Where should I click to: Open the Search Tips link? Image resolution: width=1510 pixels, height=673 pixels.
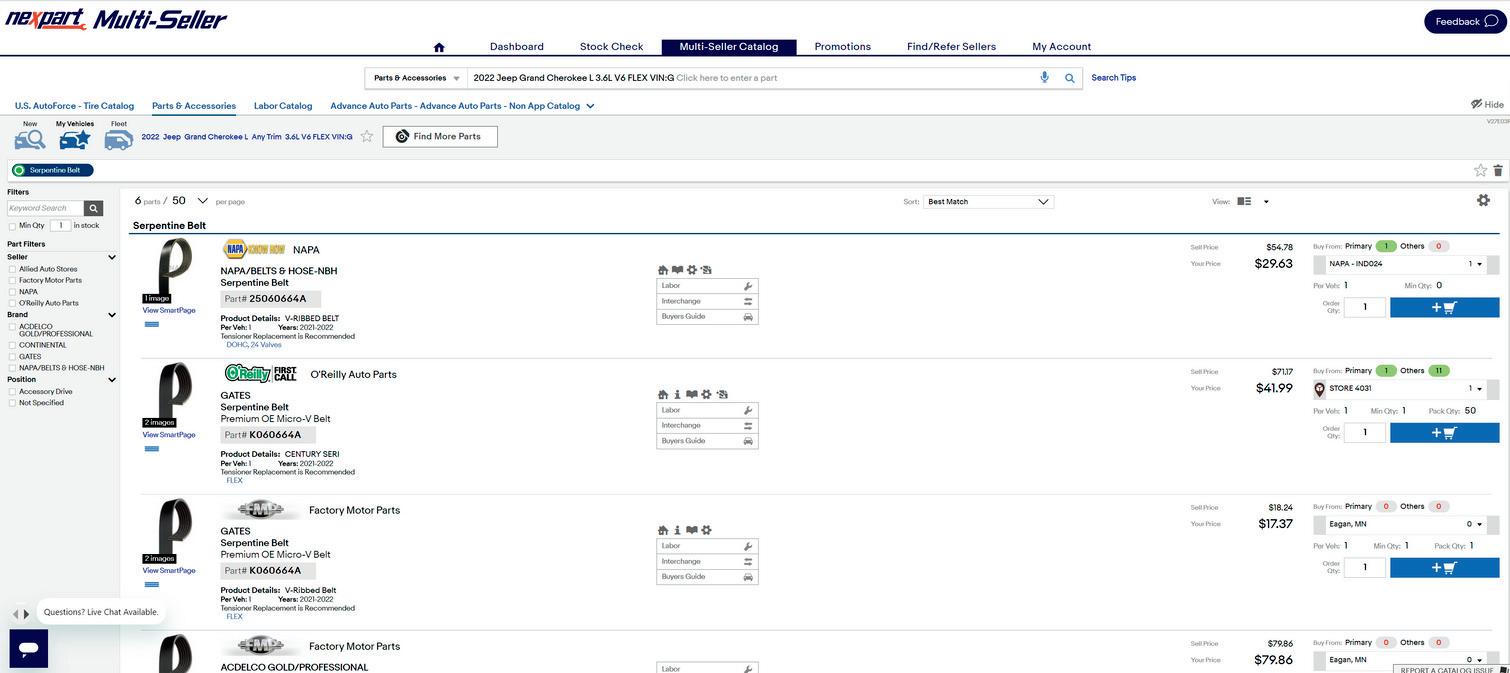pyautogui.click(x=1113, y=78)
